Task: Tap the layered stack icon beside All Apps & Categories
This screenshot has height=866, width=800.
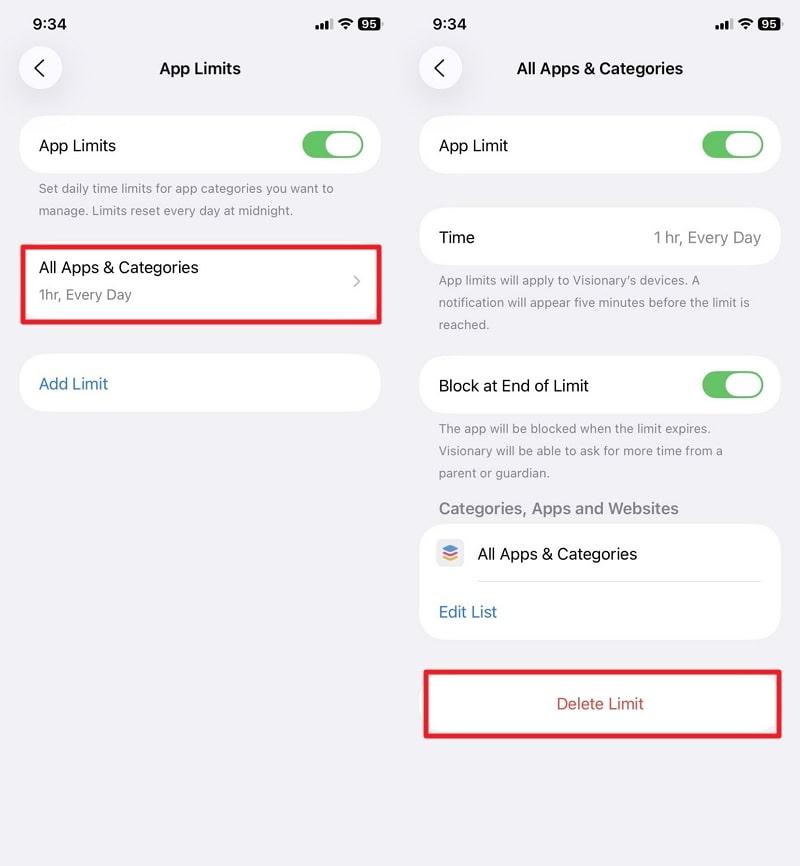Action: (x=450, y=553)
